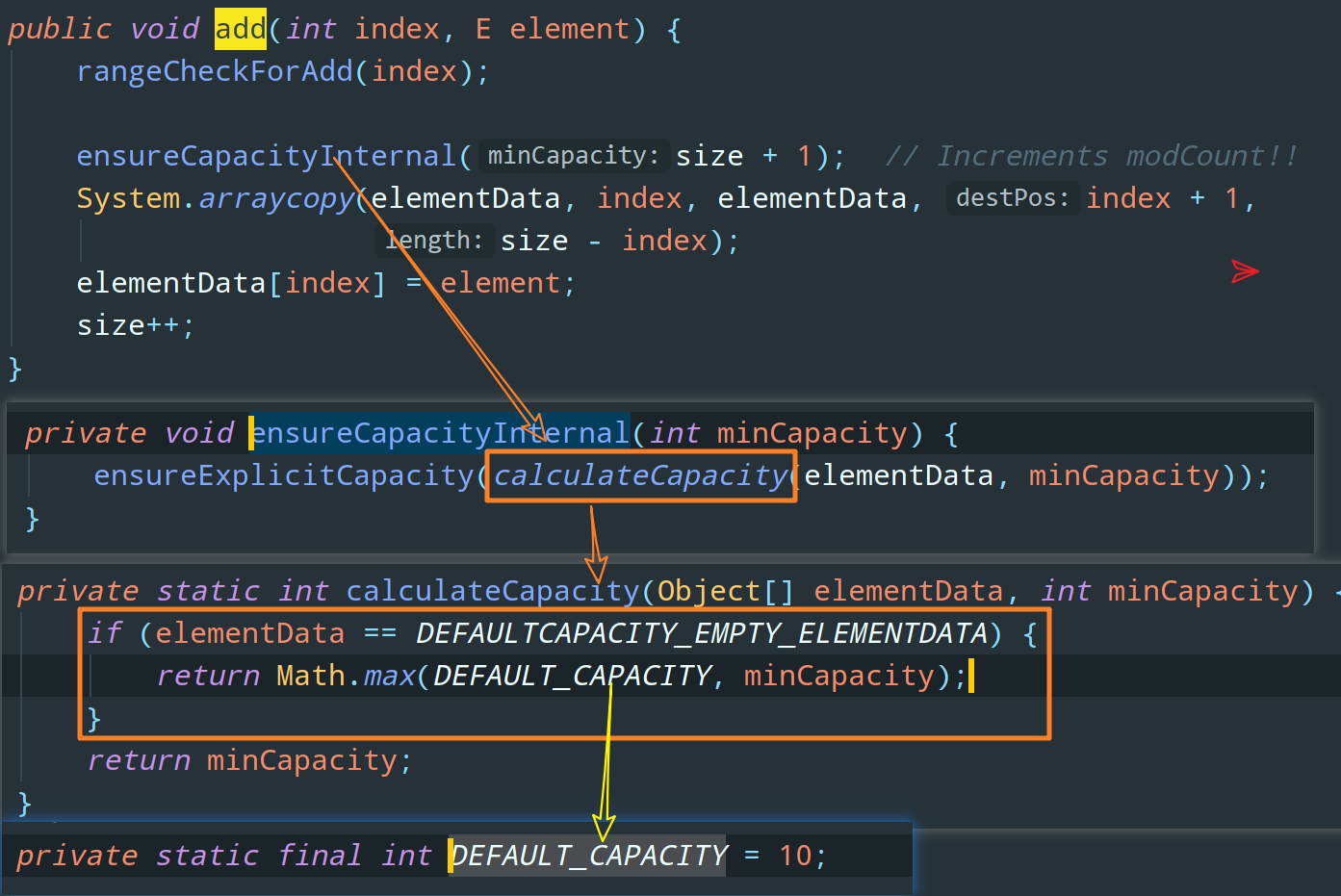Click the System class name
The width and height of the screenshot is (1341, 896).
129,198
